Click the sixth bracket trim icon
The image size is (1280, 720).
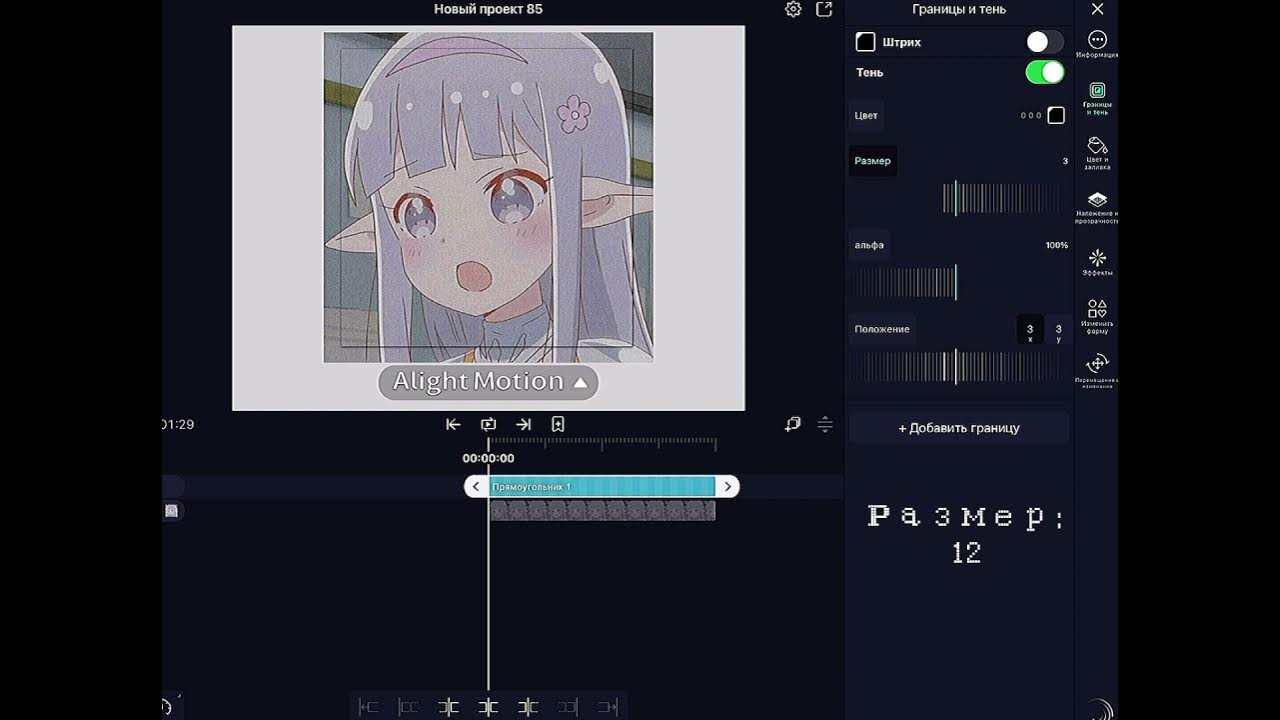[x=567, y=707]
